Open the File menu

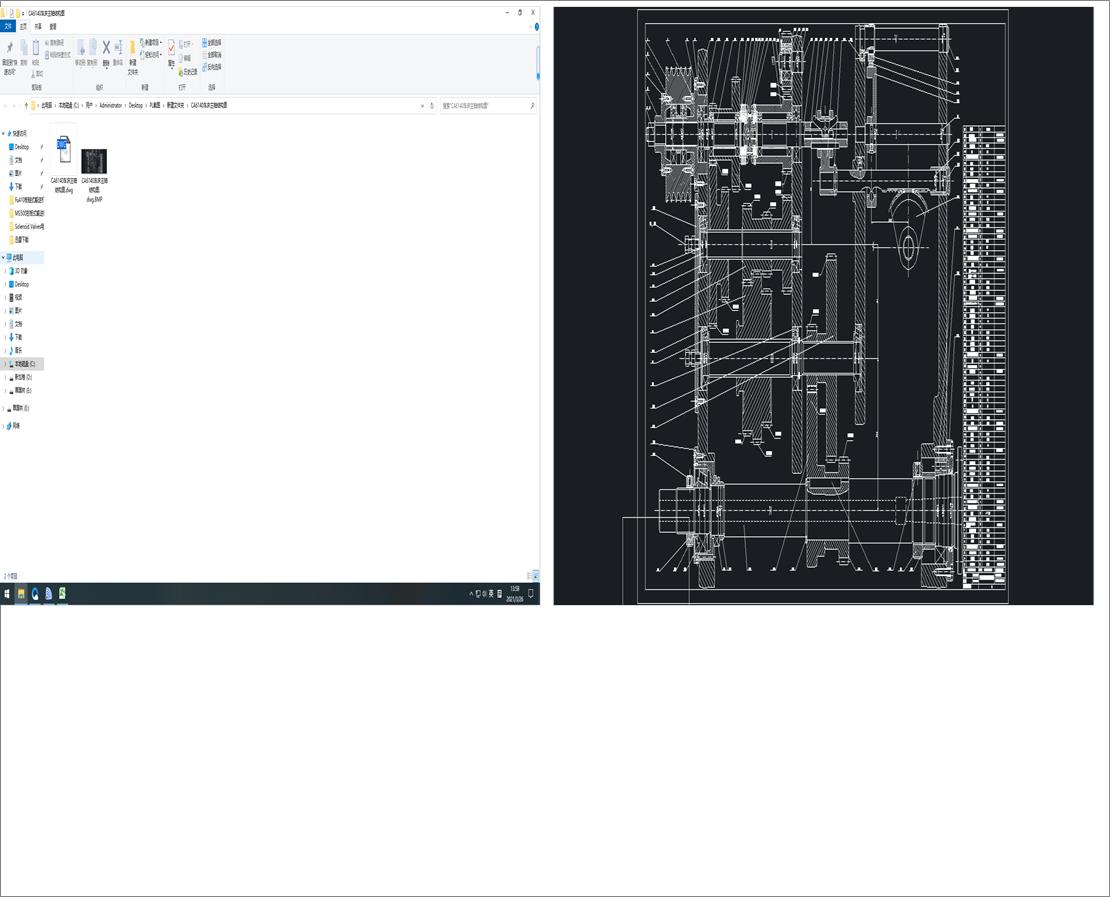pyautogui.click(x=7, y=27)
